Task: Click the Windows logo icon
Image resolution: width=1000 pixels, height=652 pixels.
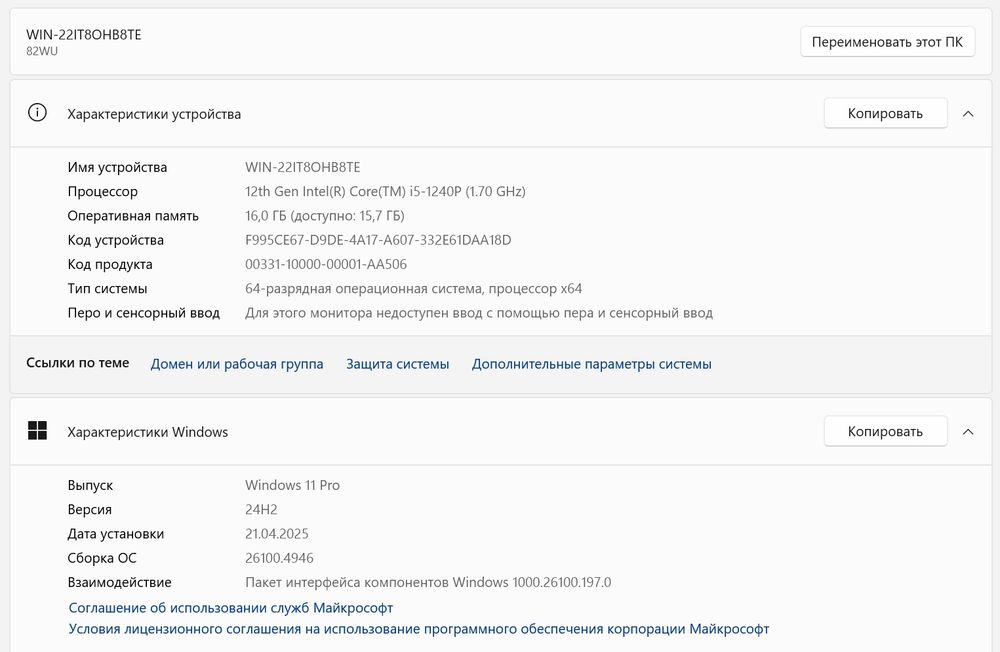Action: coord(38,431)
